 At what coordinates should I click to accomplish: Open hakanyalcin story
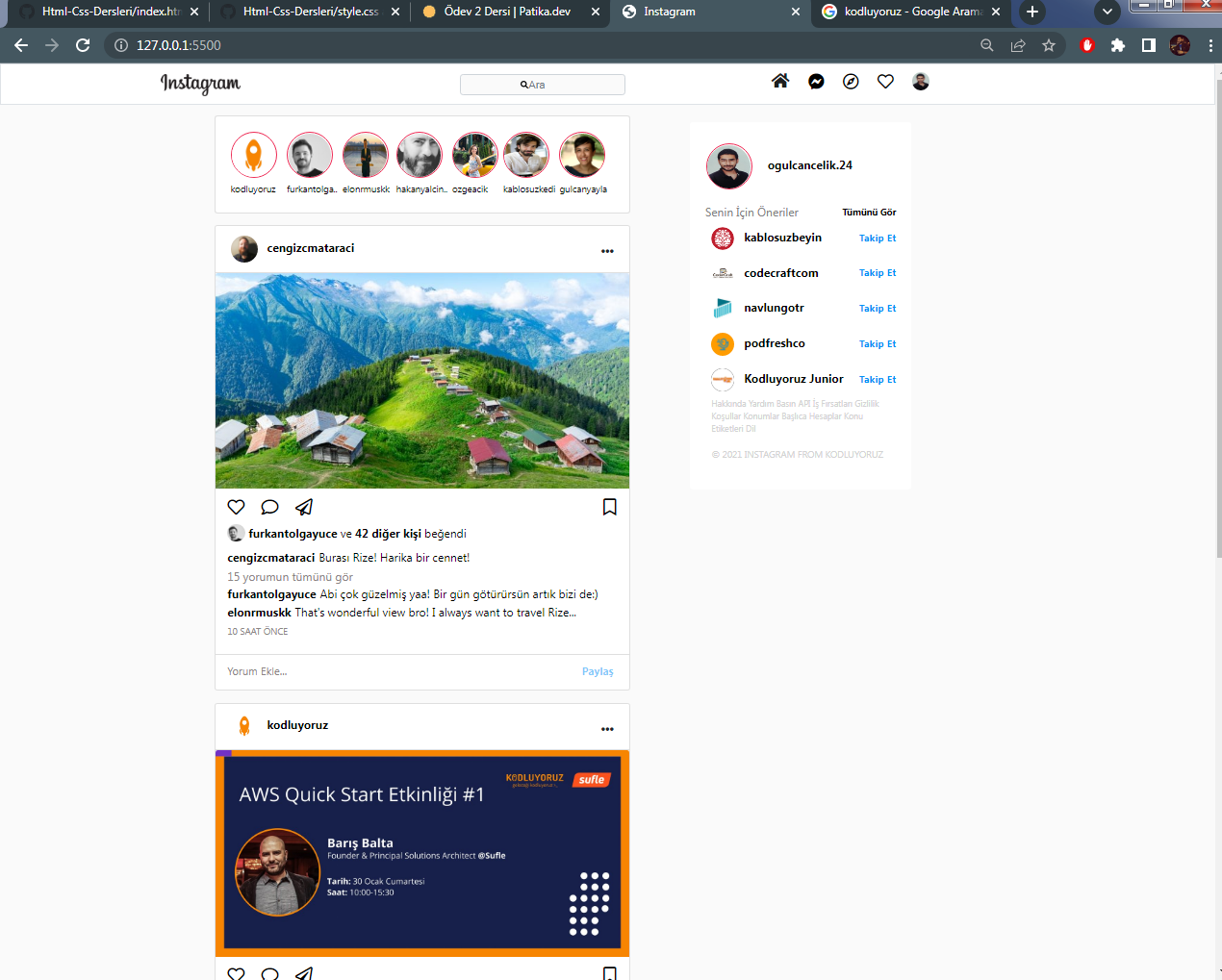tap(420, 156)
